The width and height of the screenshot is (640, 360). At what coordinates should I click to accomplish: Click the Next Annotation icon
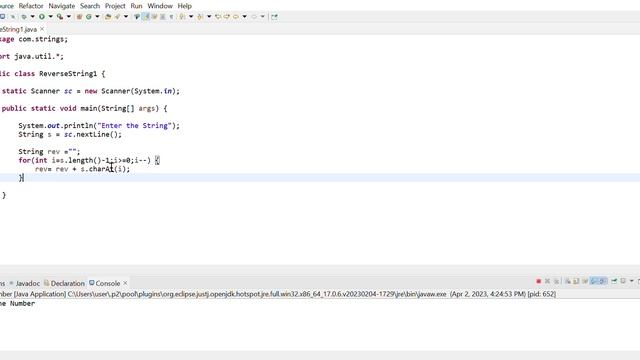182,17
